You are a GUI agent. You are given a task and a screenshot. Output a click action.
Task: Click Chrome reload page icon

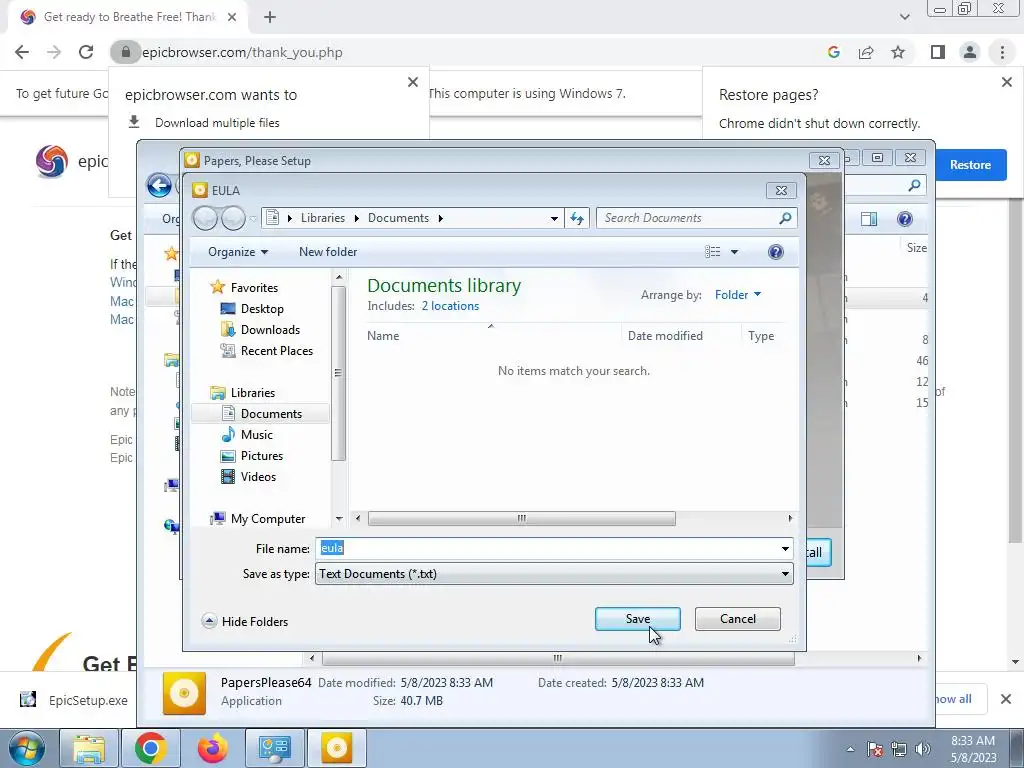(x=86, y=52)
